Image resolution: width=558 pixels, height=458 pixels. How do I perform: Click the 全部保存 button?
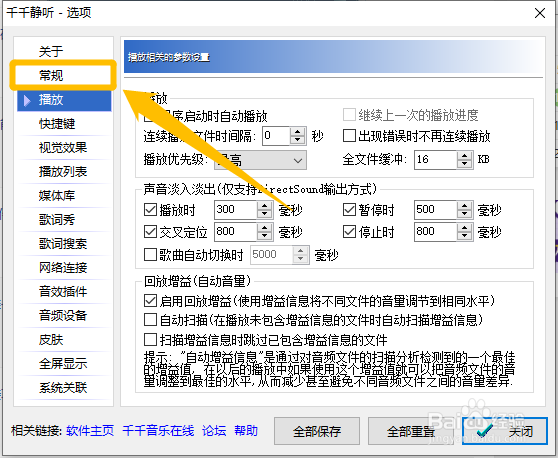[317, 431]
